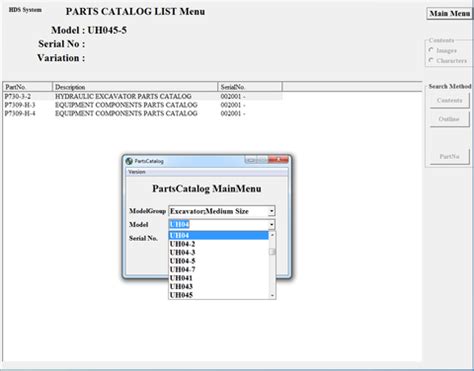Choose highlighted UH04 in model list

pyautogui.click(x=219, y=235)
